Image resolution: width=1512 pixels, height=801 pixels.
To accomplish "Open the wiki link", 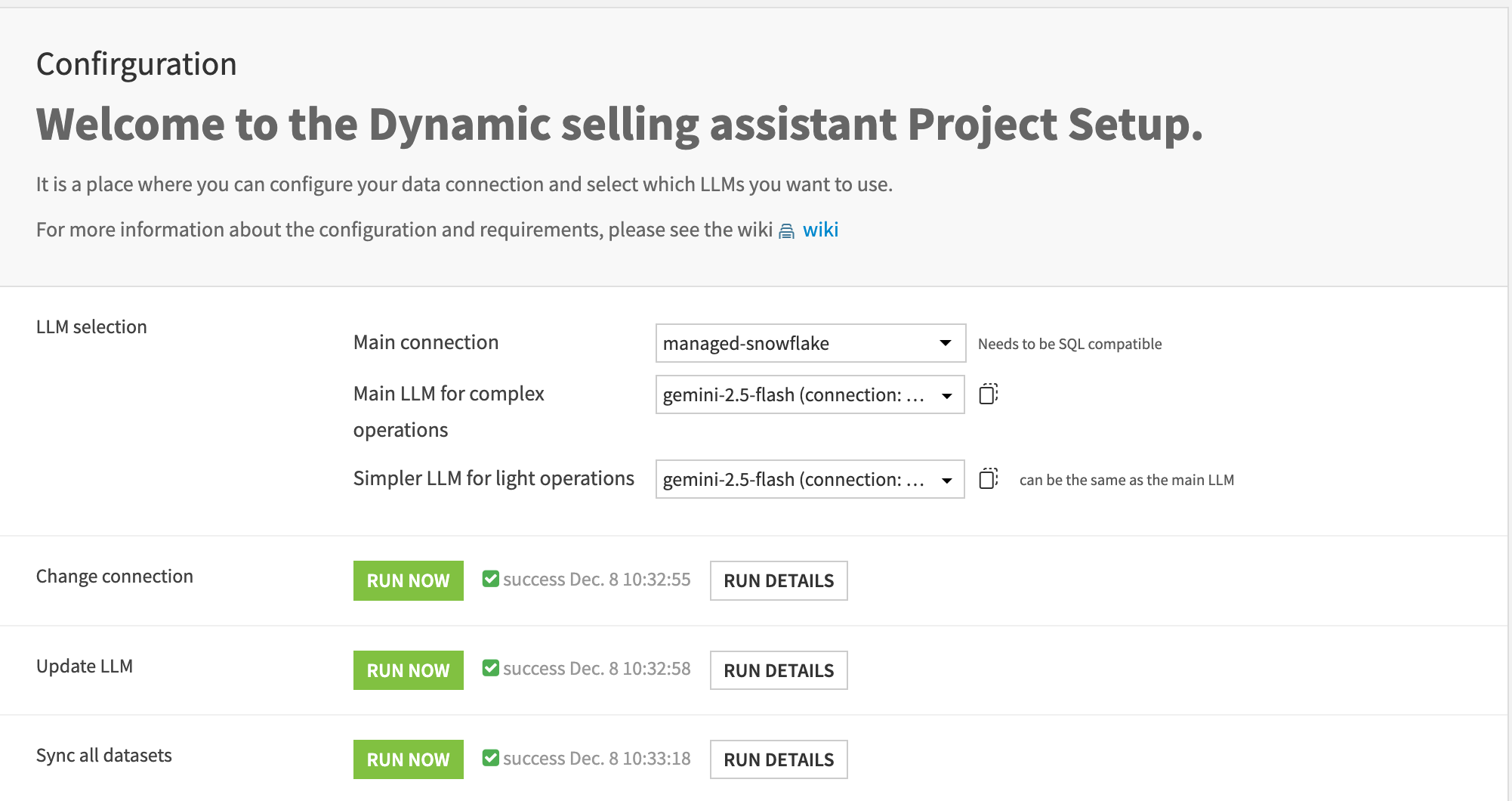I will click(x=821, y=230).
